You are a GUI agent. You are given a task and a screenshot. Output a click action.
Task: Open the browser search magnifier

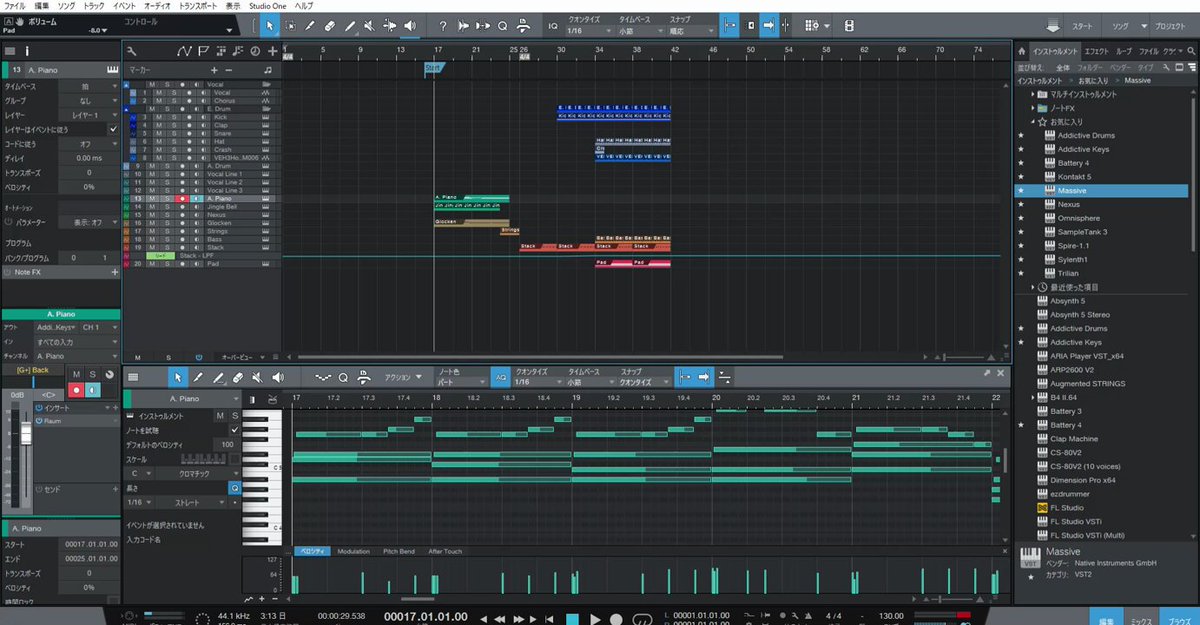[x=1192, y=51]
